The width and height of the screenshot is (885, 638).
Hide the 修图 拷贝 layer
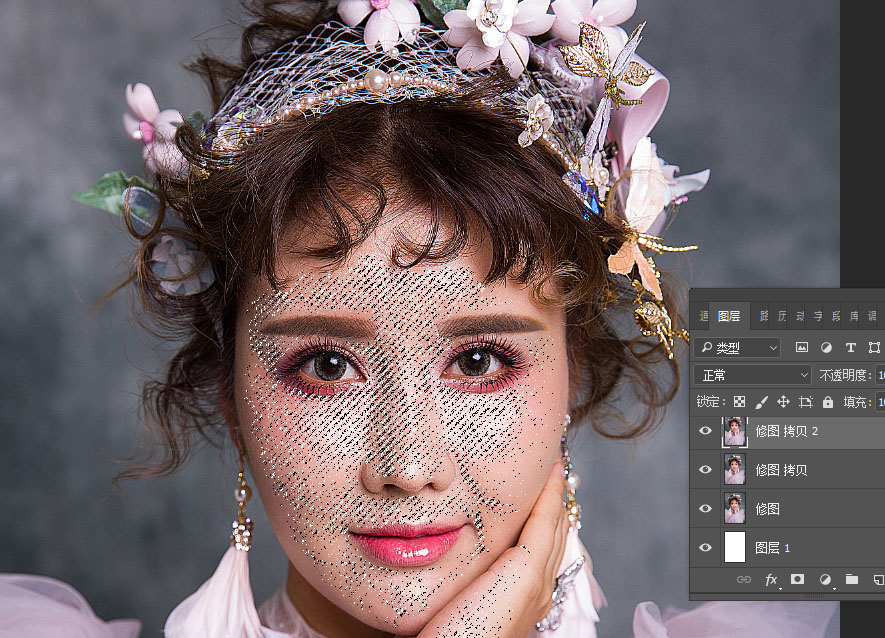[x=705, y=470]
